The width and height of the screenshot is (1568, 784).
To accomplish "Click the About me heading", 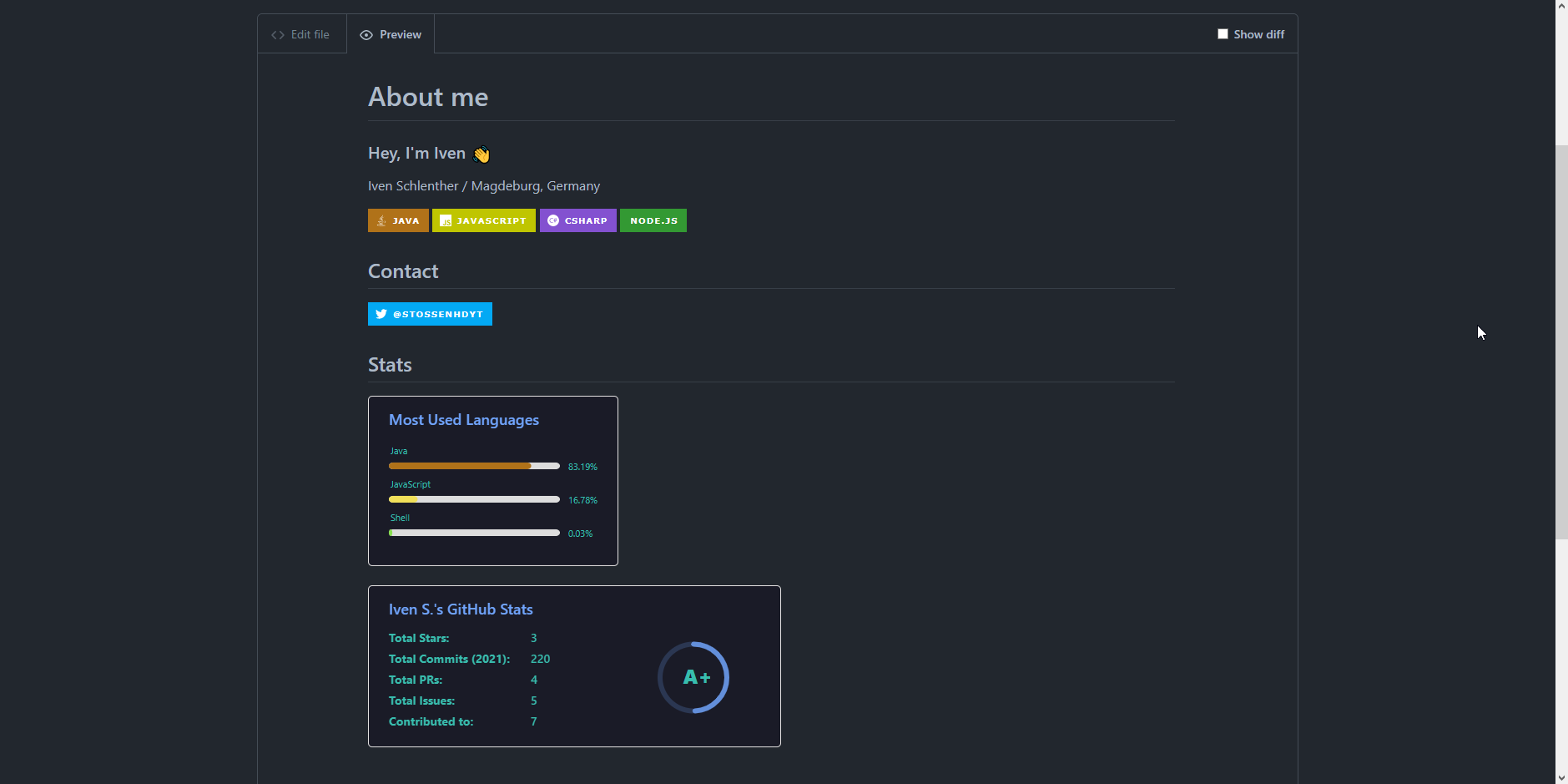I will [x=428, y=97].
